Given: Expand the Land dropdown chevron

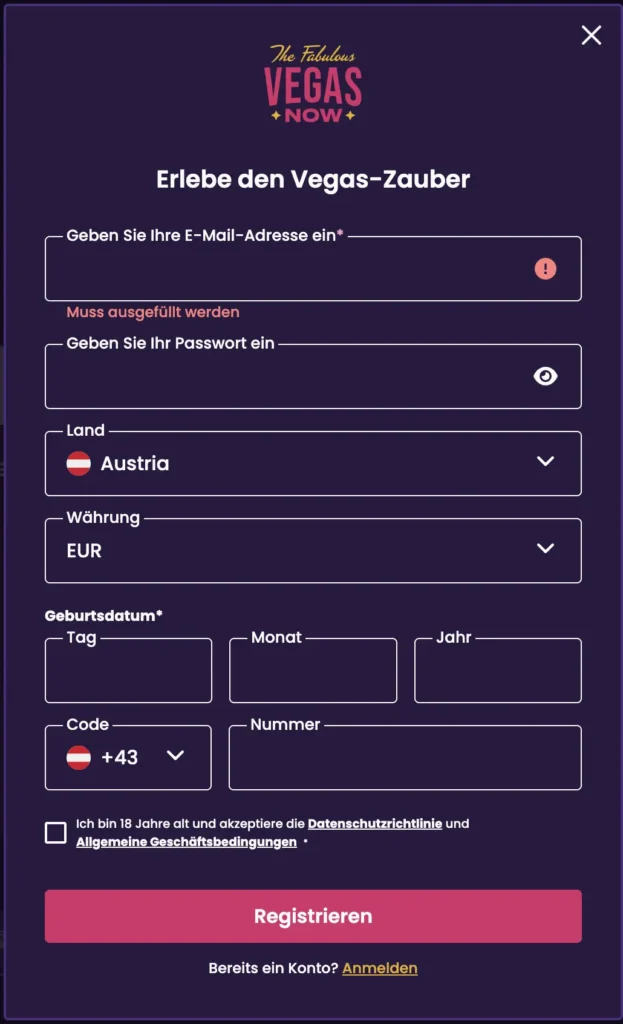Looking at the screenshot, I should point(545,462).
